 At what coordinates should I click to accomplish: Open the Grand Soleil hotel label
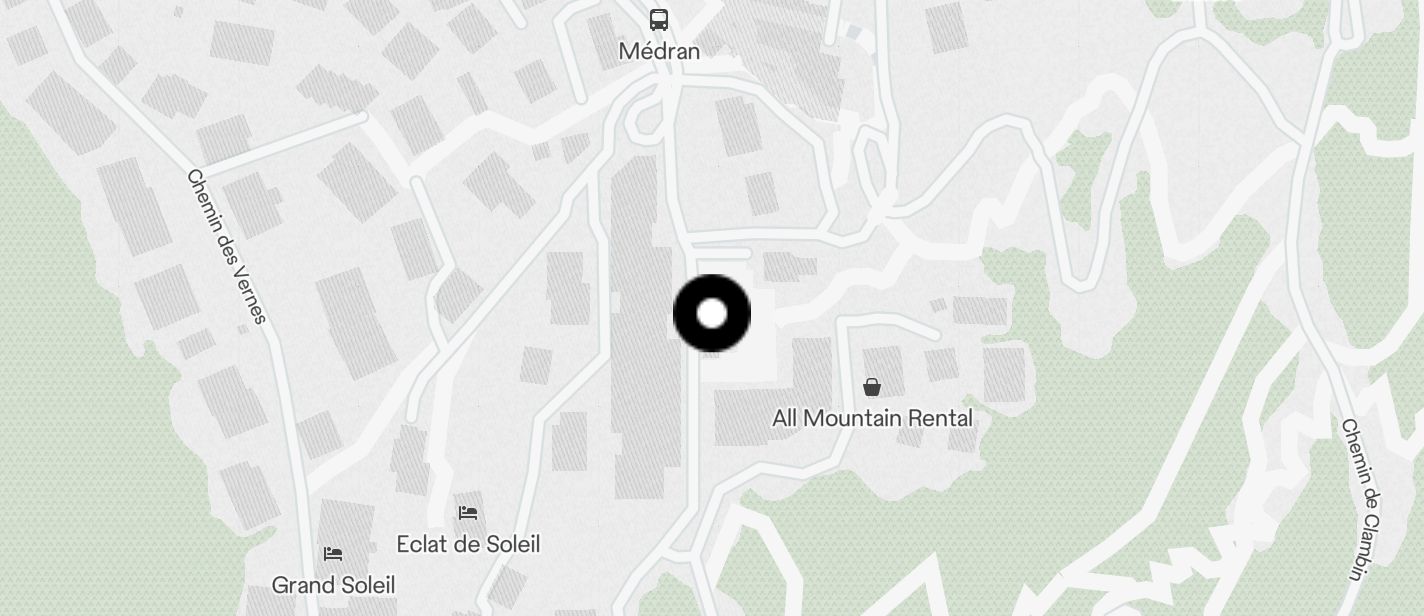click(x=333, y=585)
